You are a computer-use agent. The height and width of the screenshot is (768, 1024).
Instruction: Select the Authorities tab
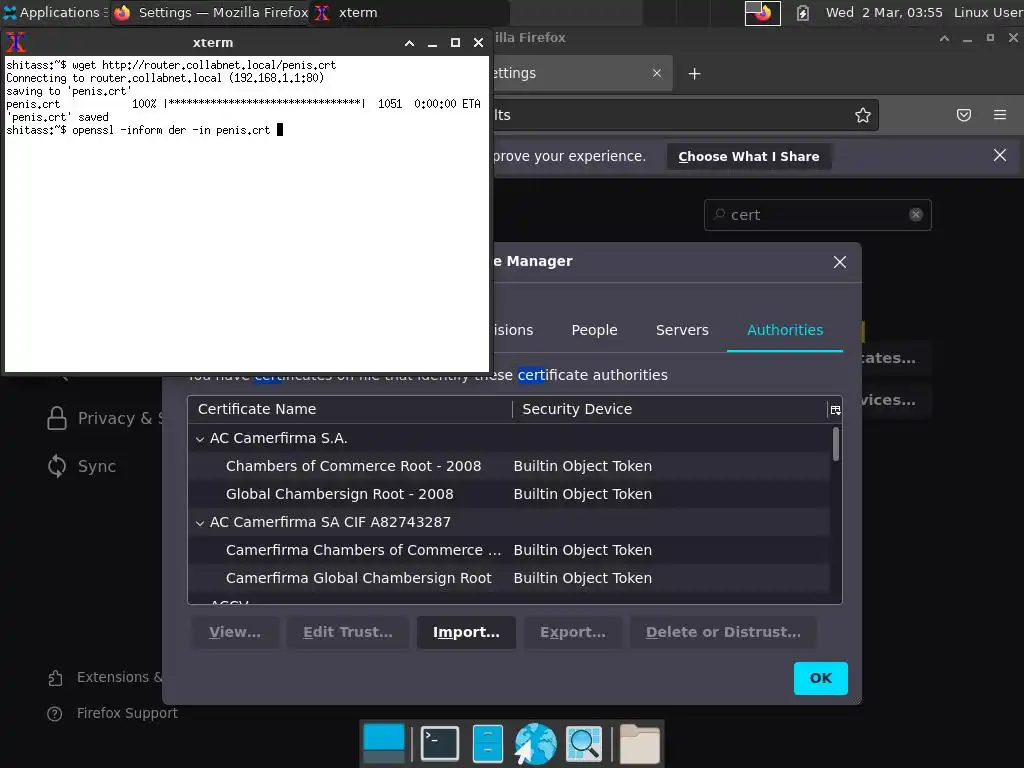(785, 330)
